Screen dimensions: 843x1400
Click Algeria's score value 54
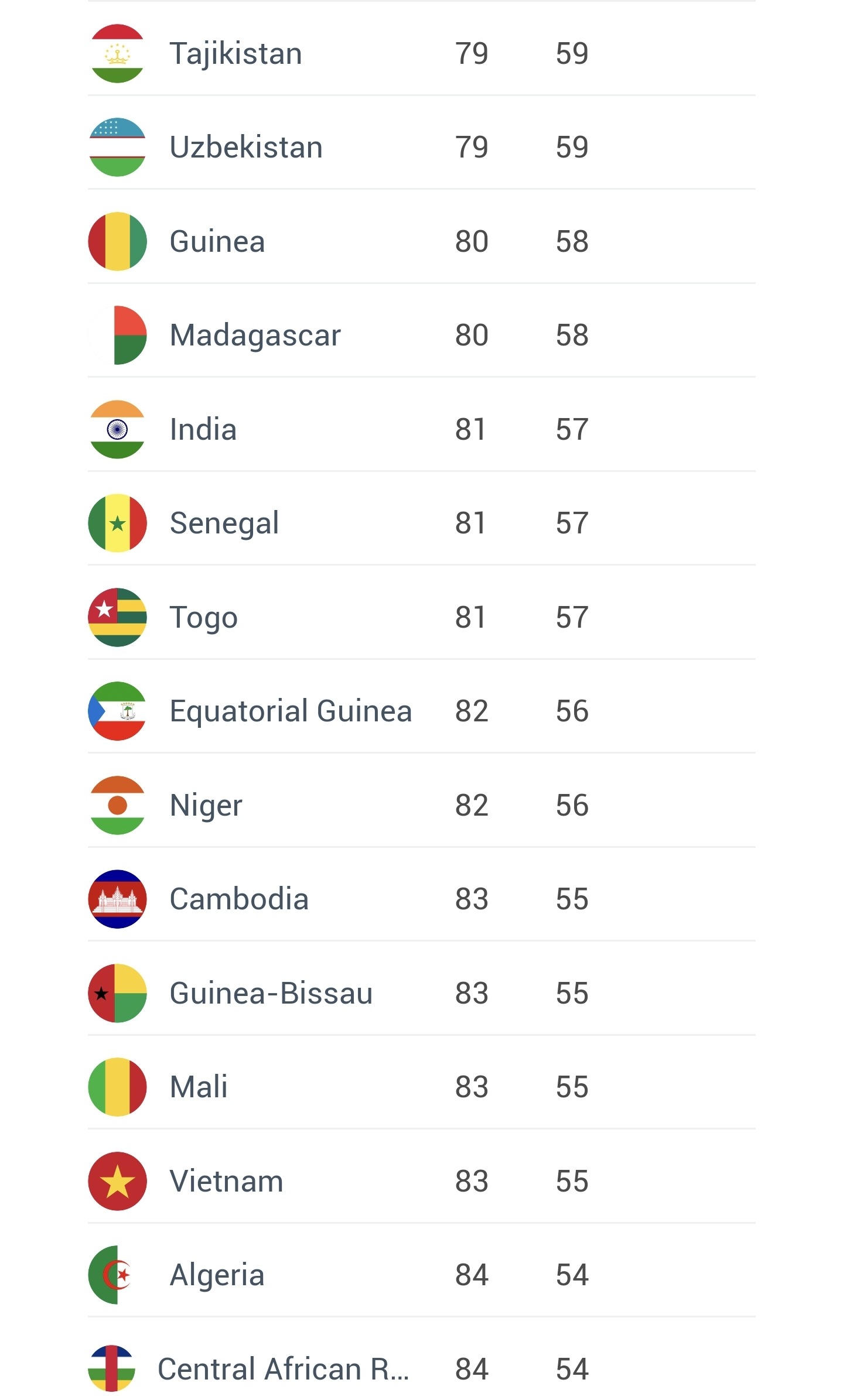(x=572, y=1275)
